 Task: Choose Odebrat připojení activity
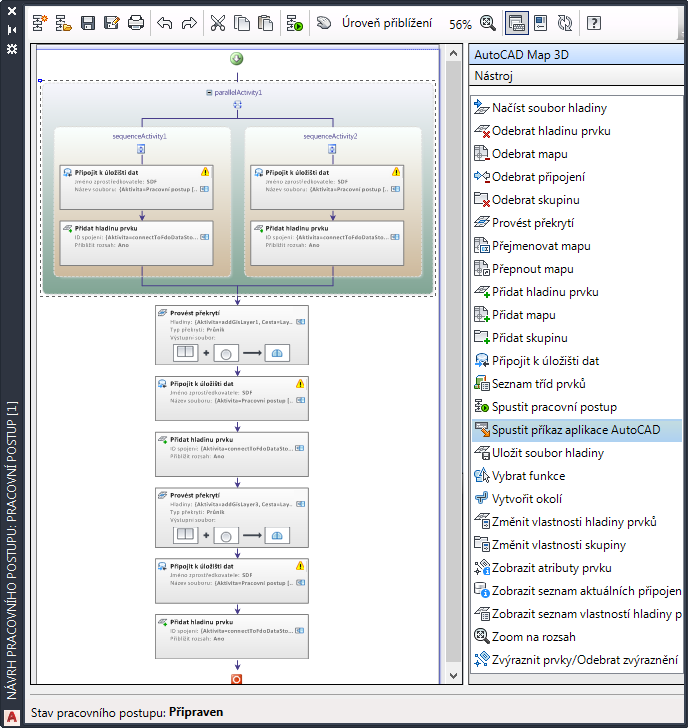[577, 177]
